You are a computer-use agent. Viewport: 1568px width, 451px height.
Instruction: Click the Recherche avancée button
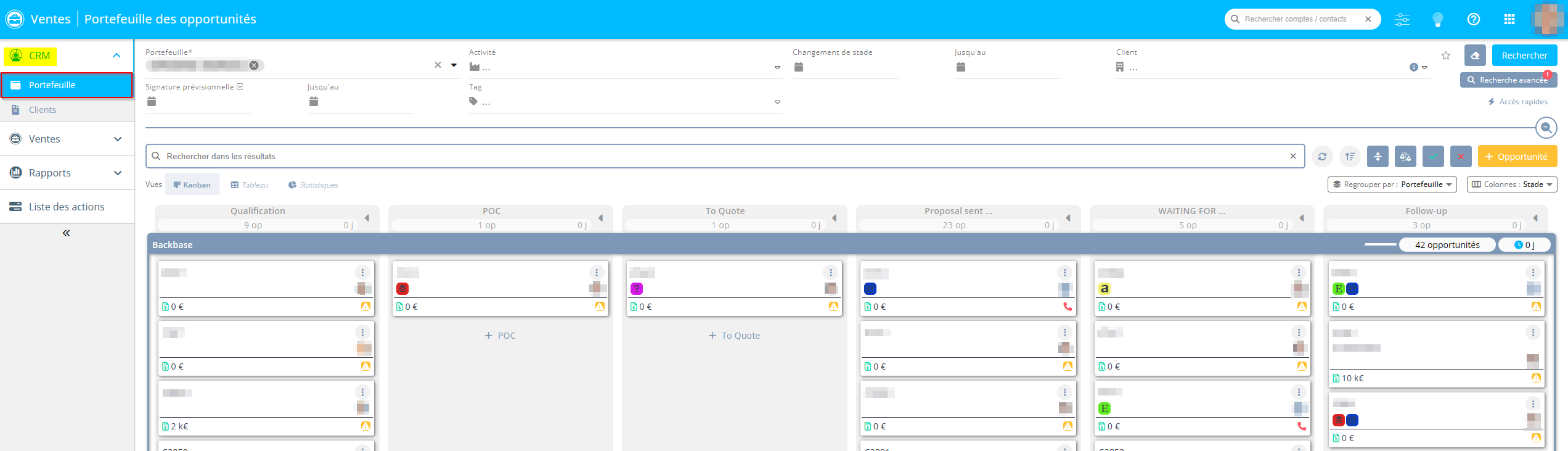tap(1508, 80)
